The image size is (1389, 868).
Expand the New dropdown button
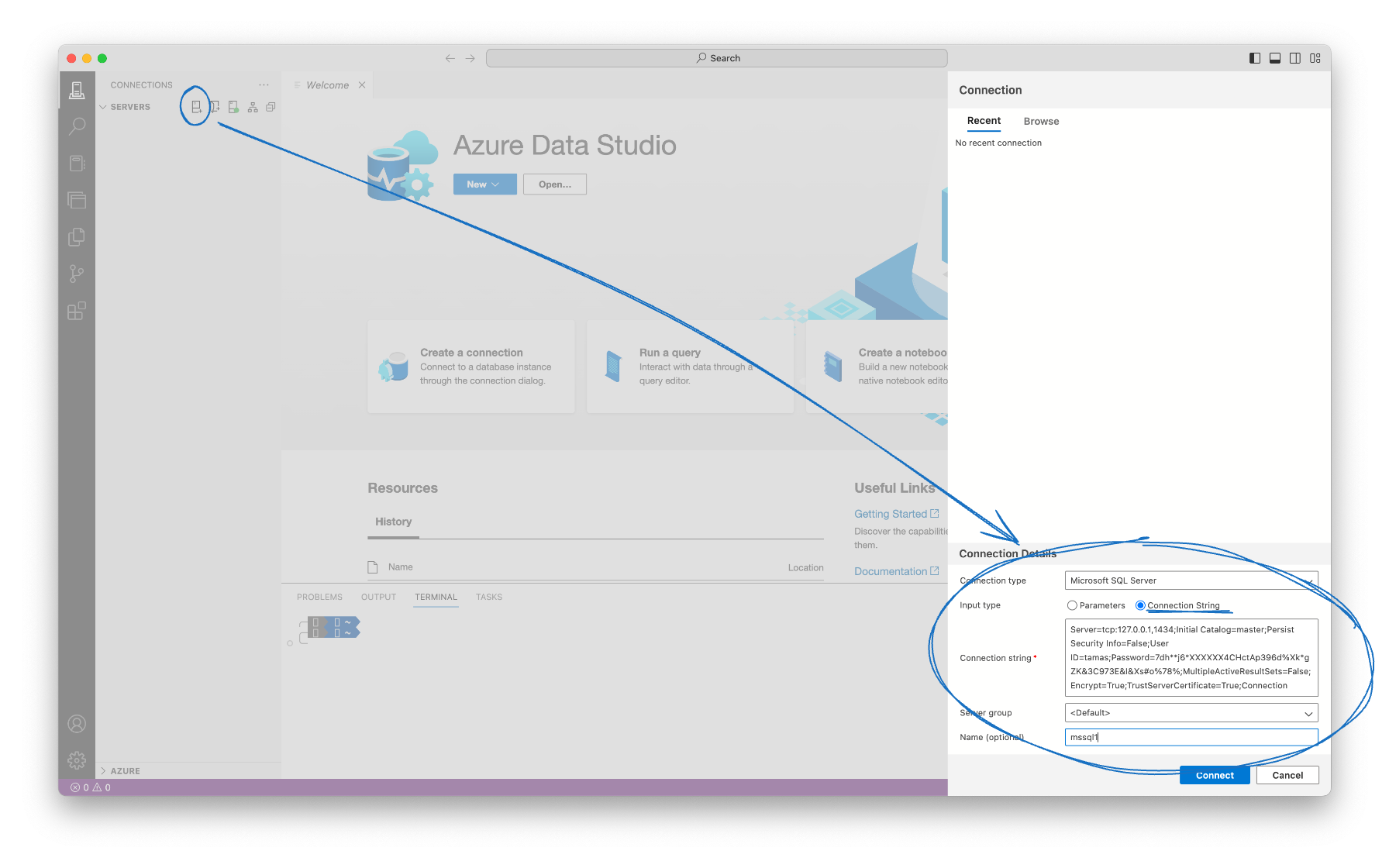[484, 184]
